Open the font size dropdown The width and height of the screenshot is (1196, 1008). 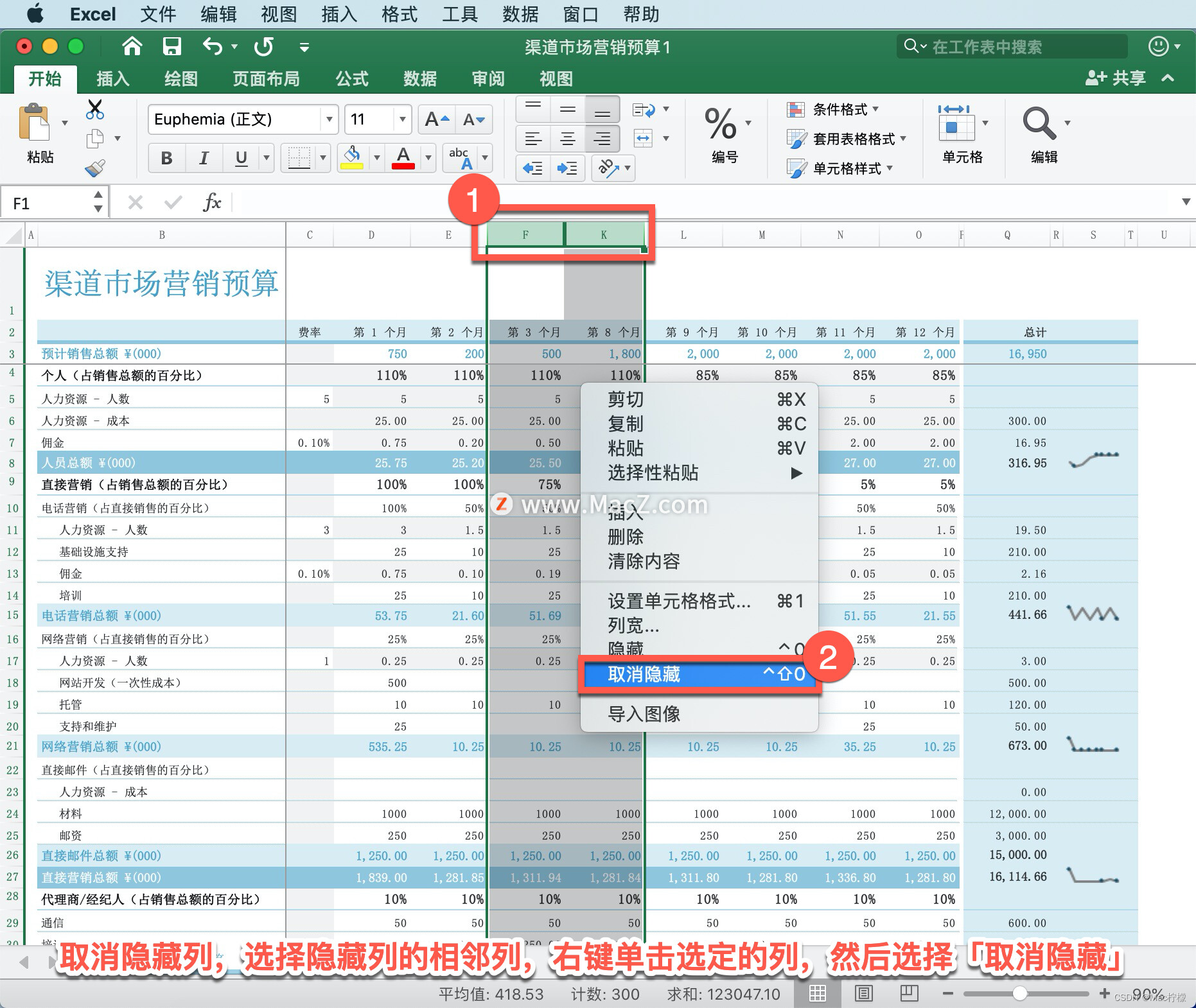point(402,119)
